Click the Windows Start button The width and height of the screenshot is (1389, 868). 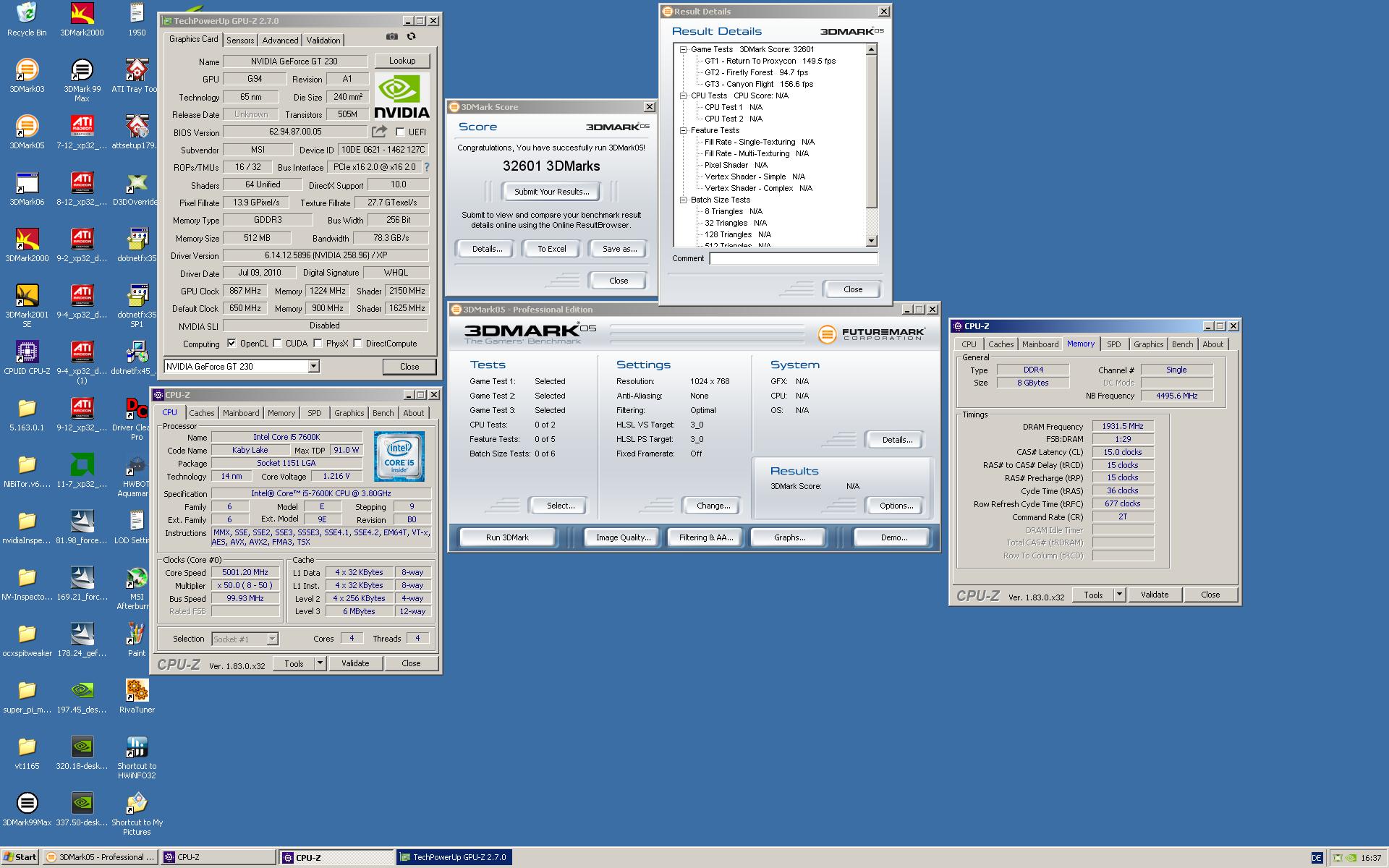[x=20, y=857]
